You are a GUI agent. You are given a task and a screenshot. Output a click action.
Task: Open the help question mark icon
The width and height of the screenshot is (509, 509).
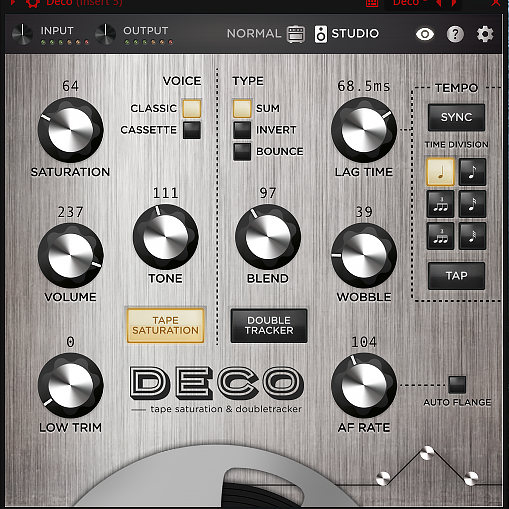(455, 34)
